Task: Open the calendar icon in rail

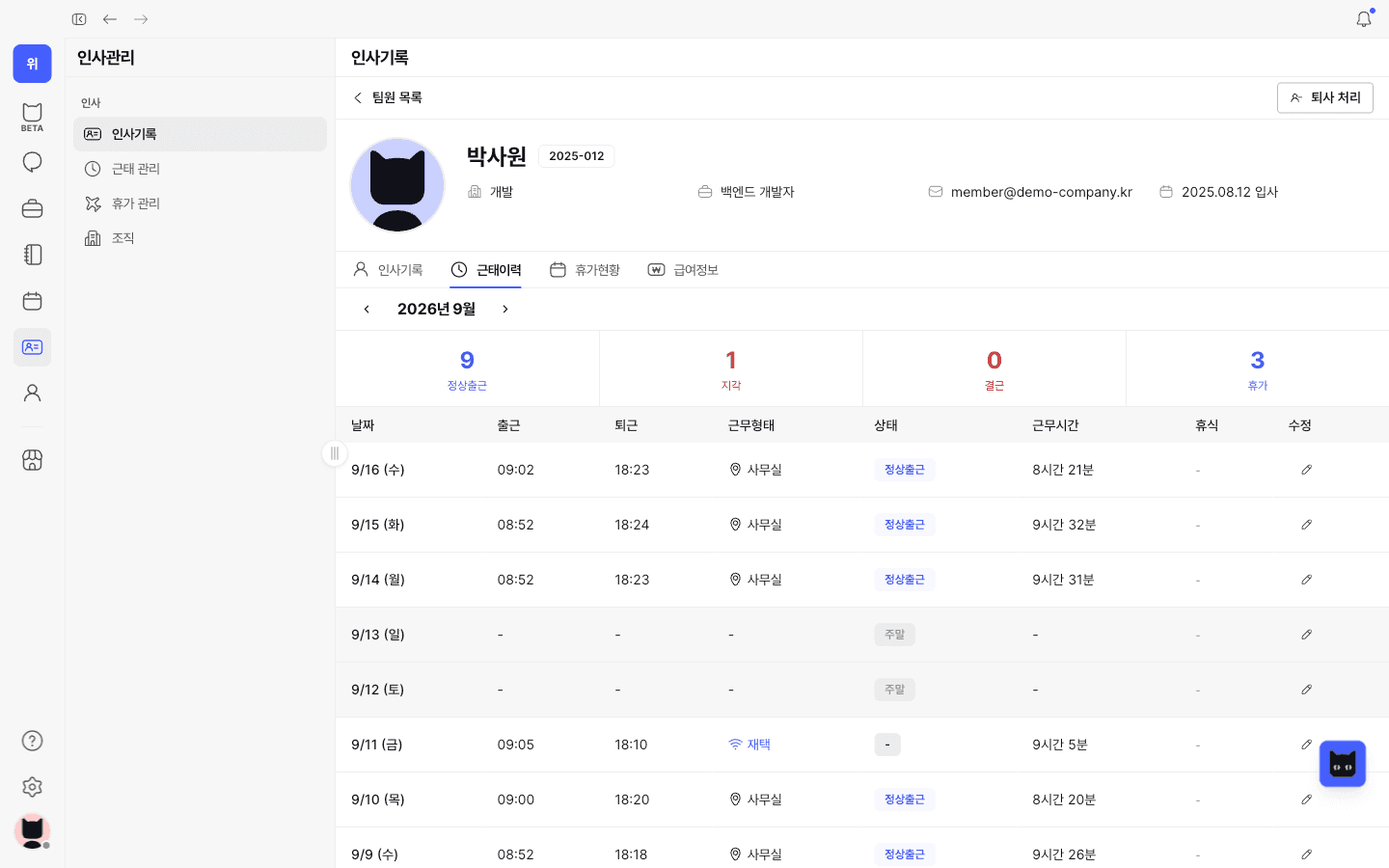Action: coord(32,301)
